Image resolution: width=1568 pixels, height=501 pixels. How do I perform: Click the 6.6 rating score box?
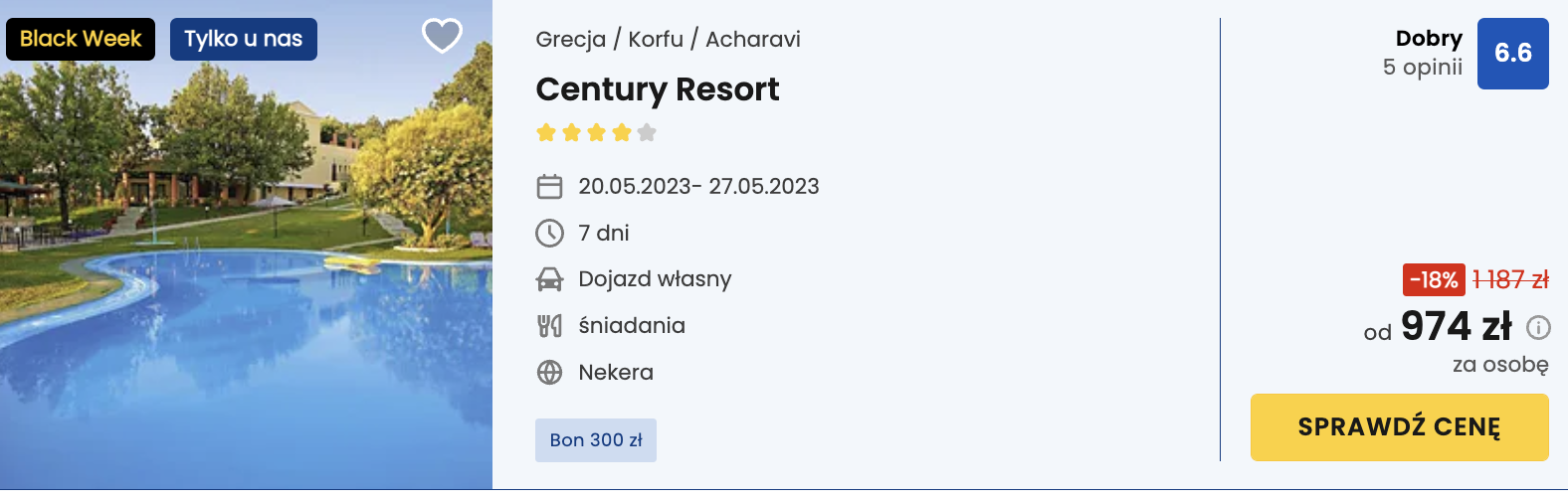(x=1512, y=54)
